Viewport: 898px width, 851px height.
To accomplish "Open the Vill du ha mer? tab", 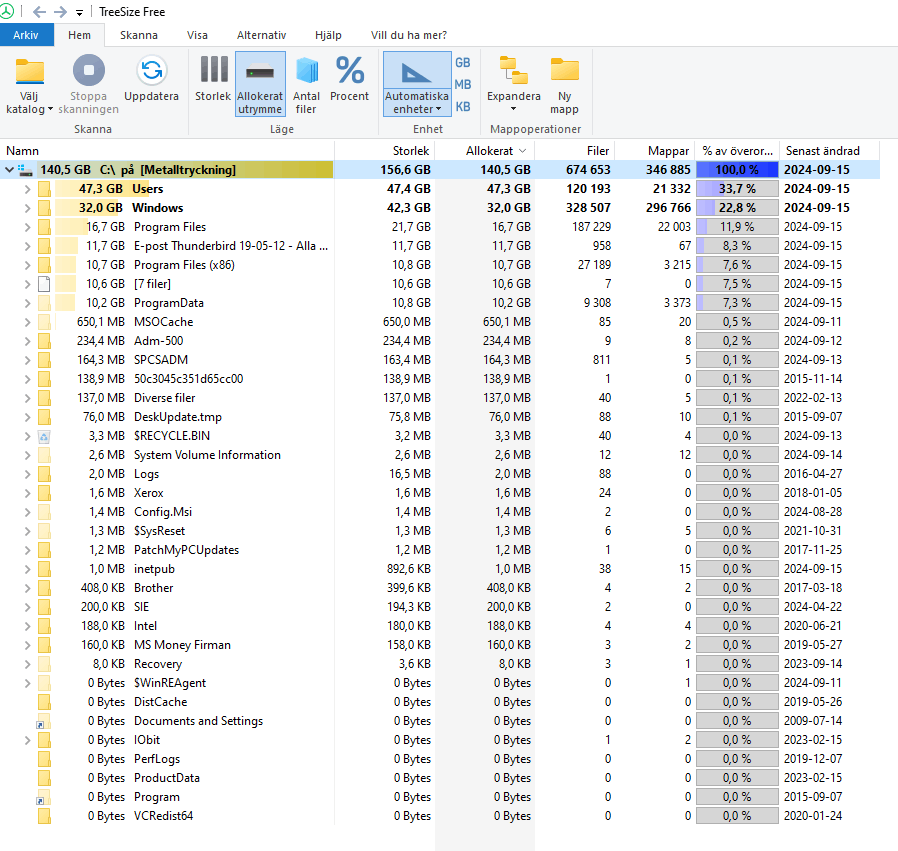I will pos(409,35).
